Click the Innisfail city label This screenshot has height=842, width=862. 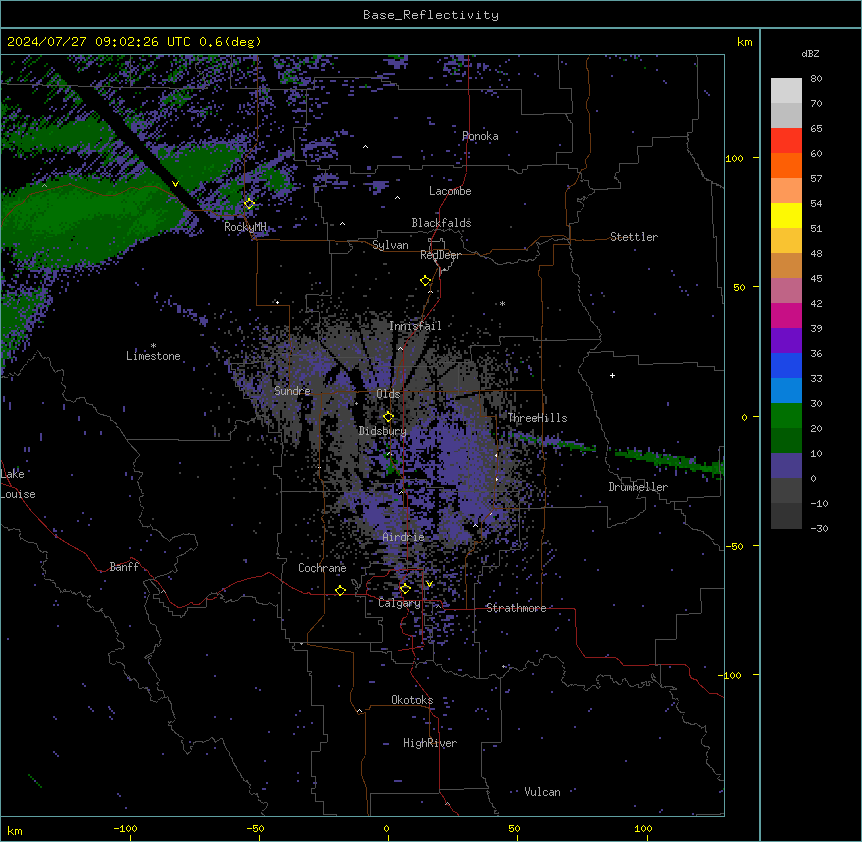[x=415, y=326]
